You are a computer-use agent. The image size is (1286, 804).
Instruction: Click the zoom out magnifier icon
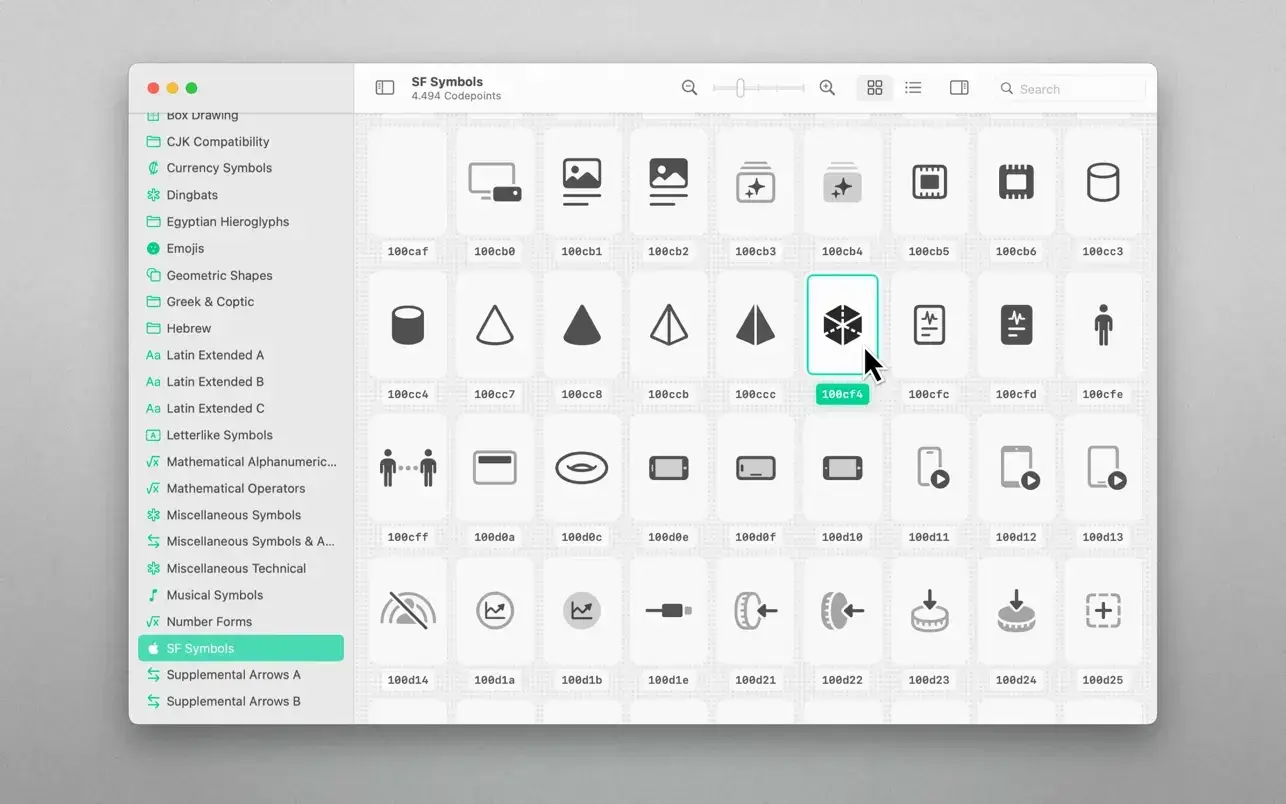[689, 88]
